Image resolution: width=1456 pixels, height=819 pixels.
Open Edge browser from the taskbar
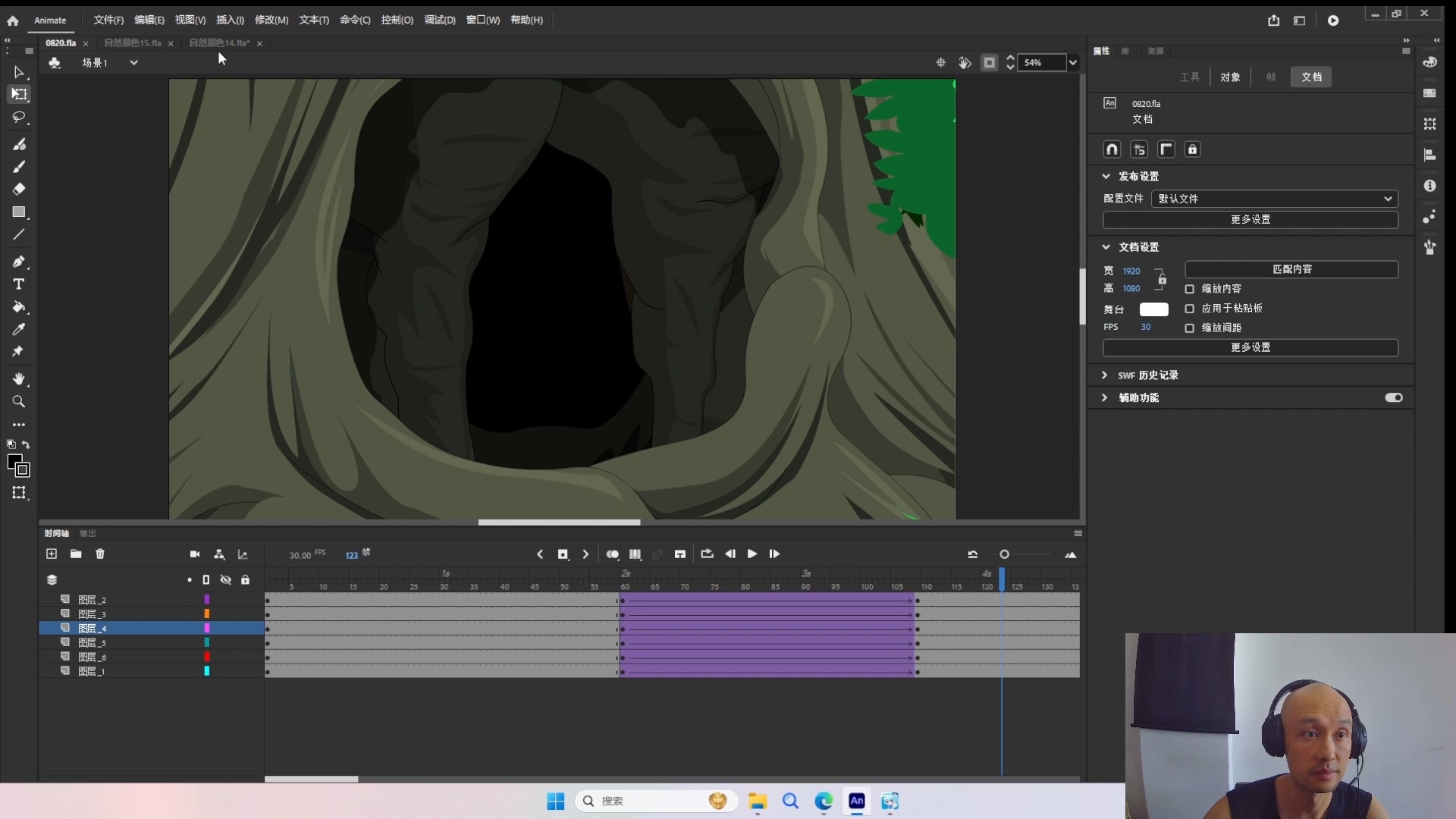(824, 801)
